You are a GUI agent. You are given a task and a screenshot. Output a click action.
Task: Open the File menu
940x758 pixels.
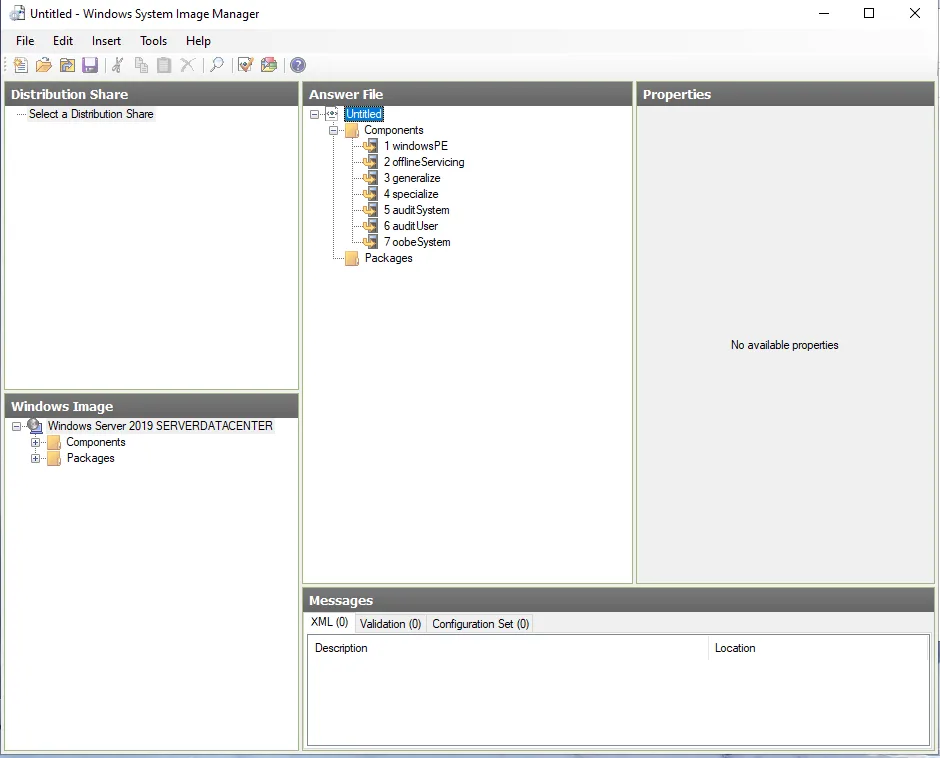(25, 41)
